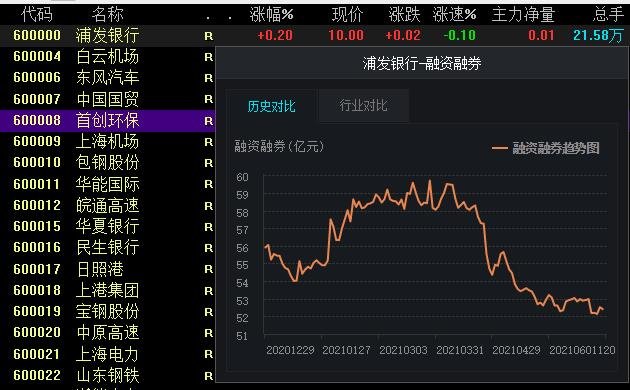Click 浦发银行 speed value -0.10
The width and height of the screenshot is (630, 390).
(460, 35)
